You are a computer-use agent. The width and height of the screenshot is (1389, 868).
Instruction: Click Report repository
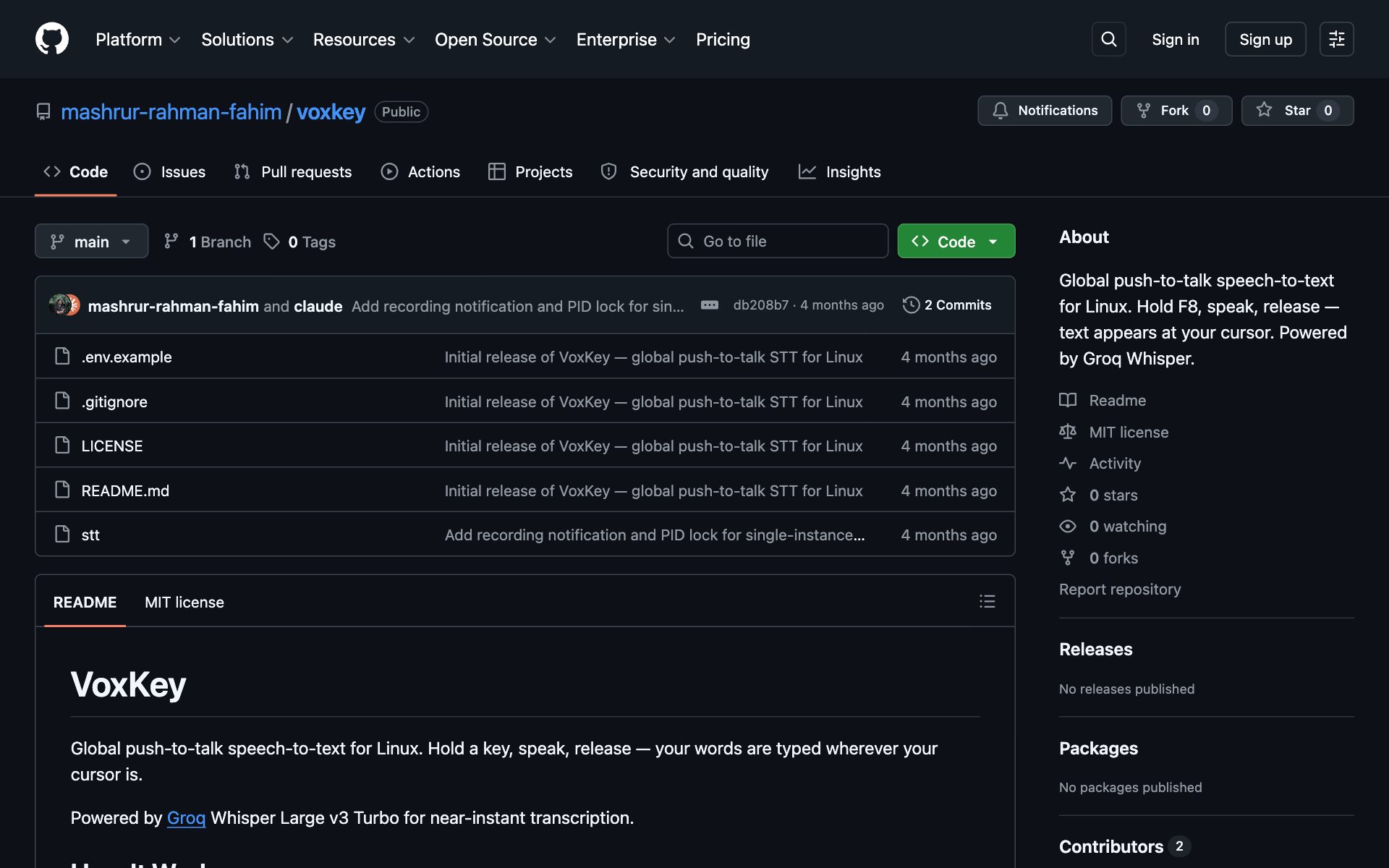1120,589
